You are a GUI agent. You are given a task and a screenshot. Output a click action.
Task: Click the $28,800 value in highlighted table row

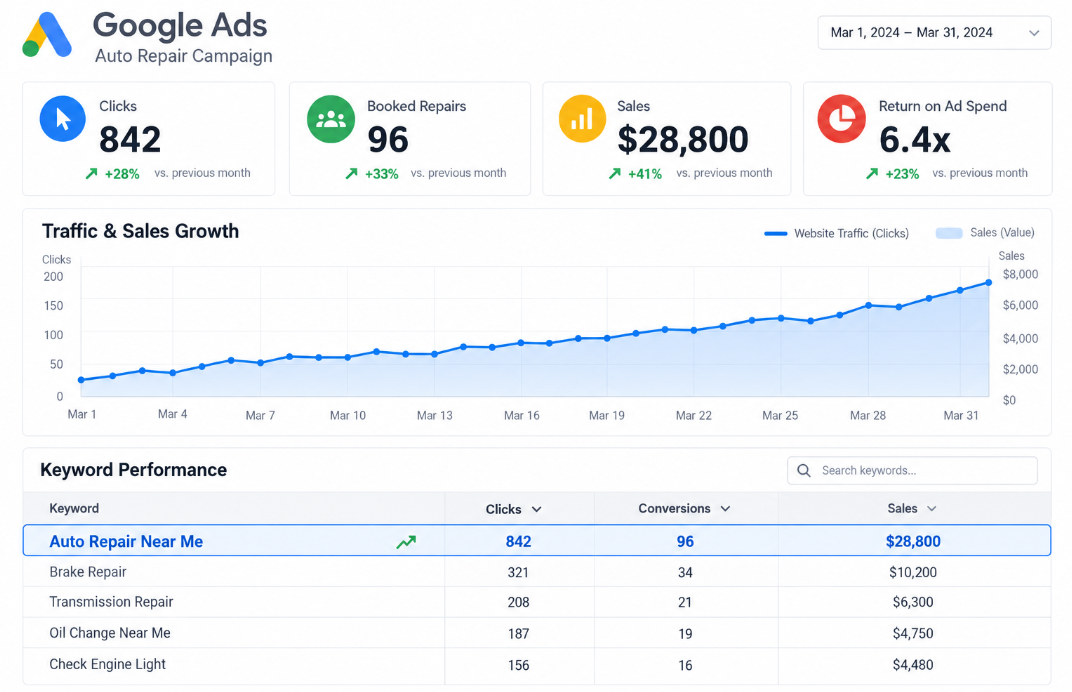(913, 542)
